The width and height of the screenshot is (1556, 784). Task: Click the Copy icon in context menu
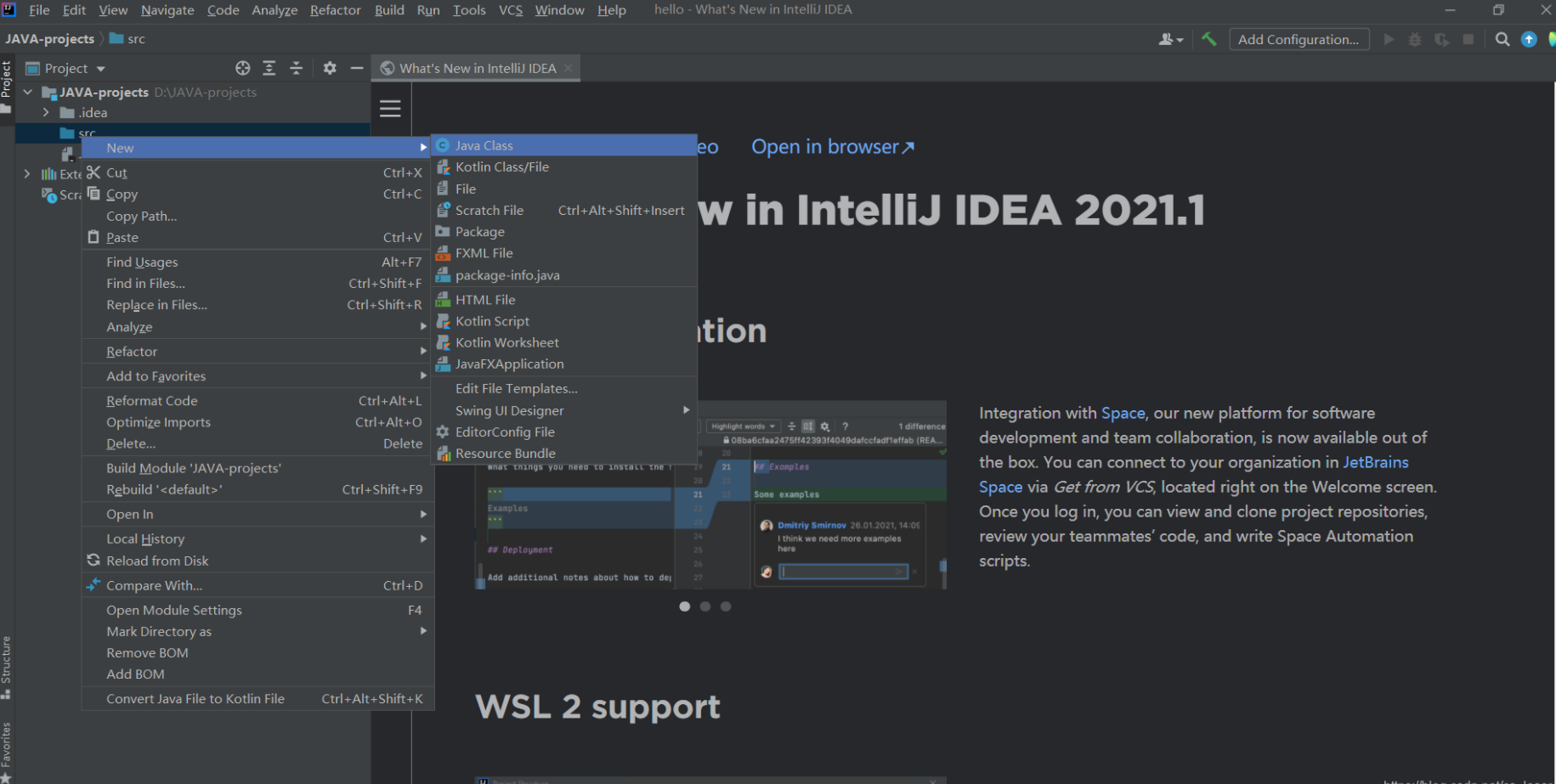point(93,194)
